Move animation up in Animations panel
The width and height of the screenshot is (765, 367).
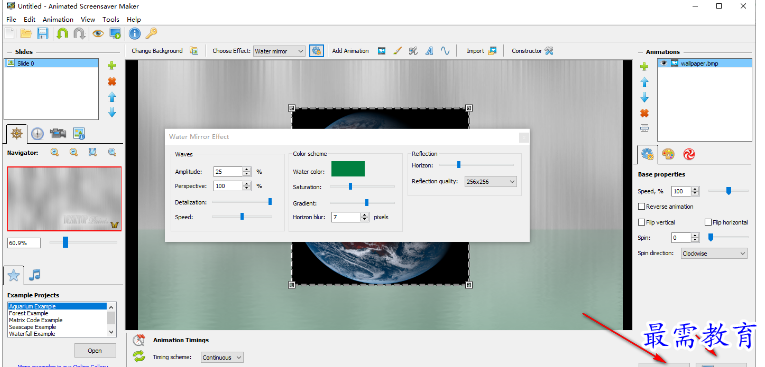(644, 82)
